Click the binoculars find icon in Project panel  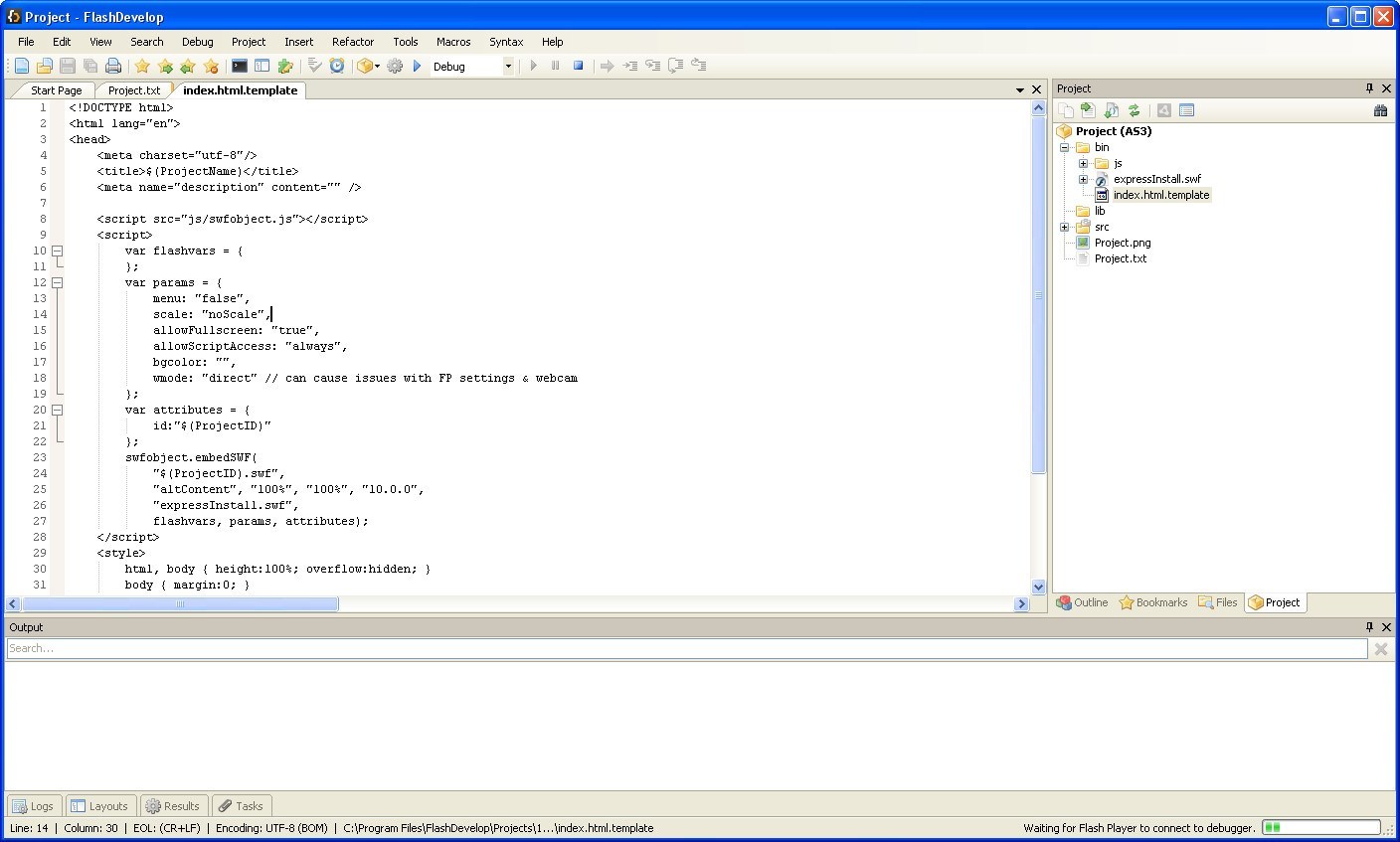[x=1380, y=110]
